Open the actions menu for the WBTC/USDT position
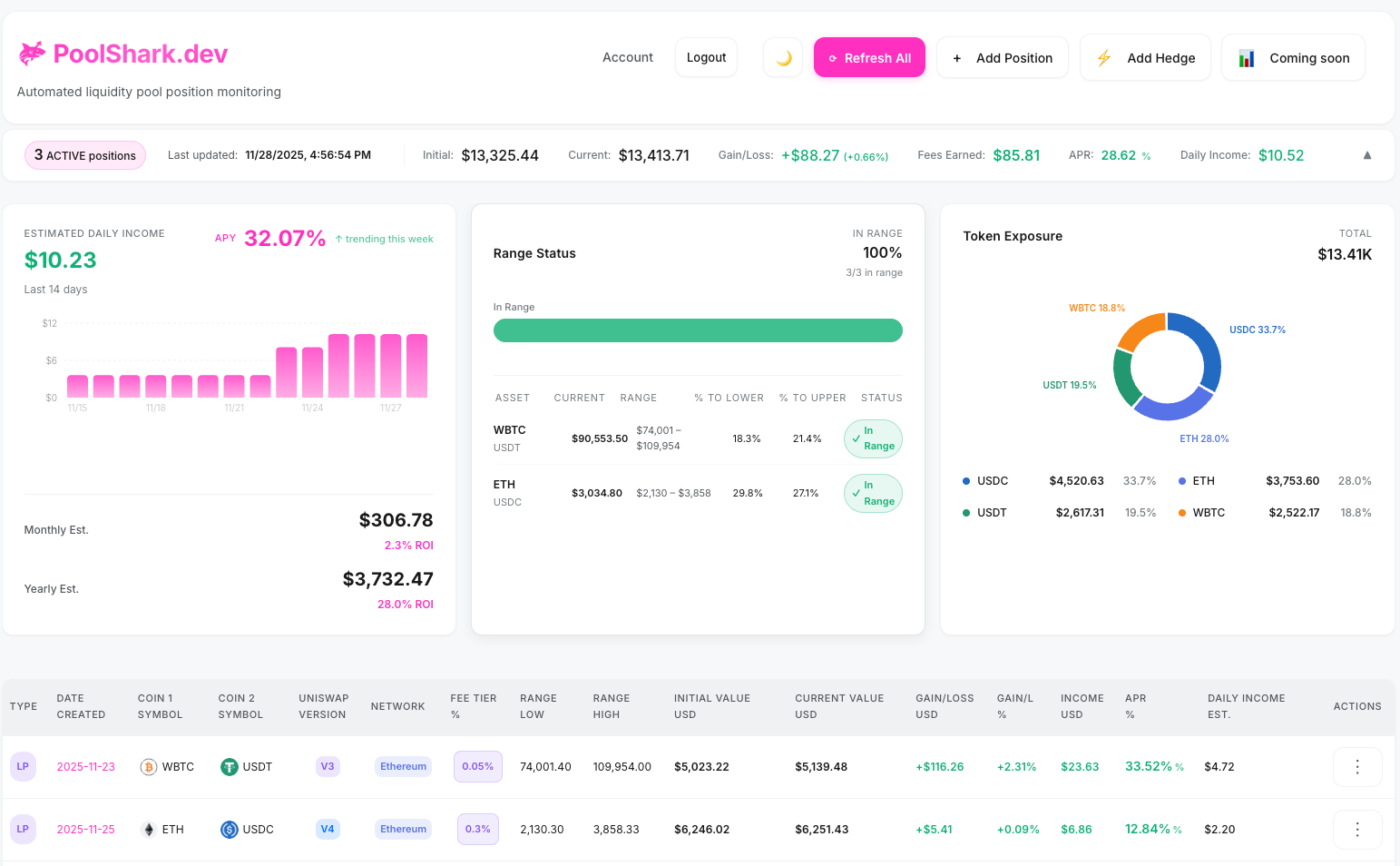 pyautogui.click(x=1357, y=766)
